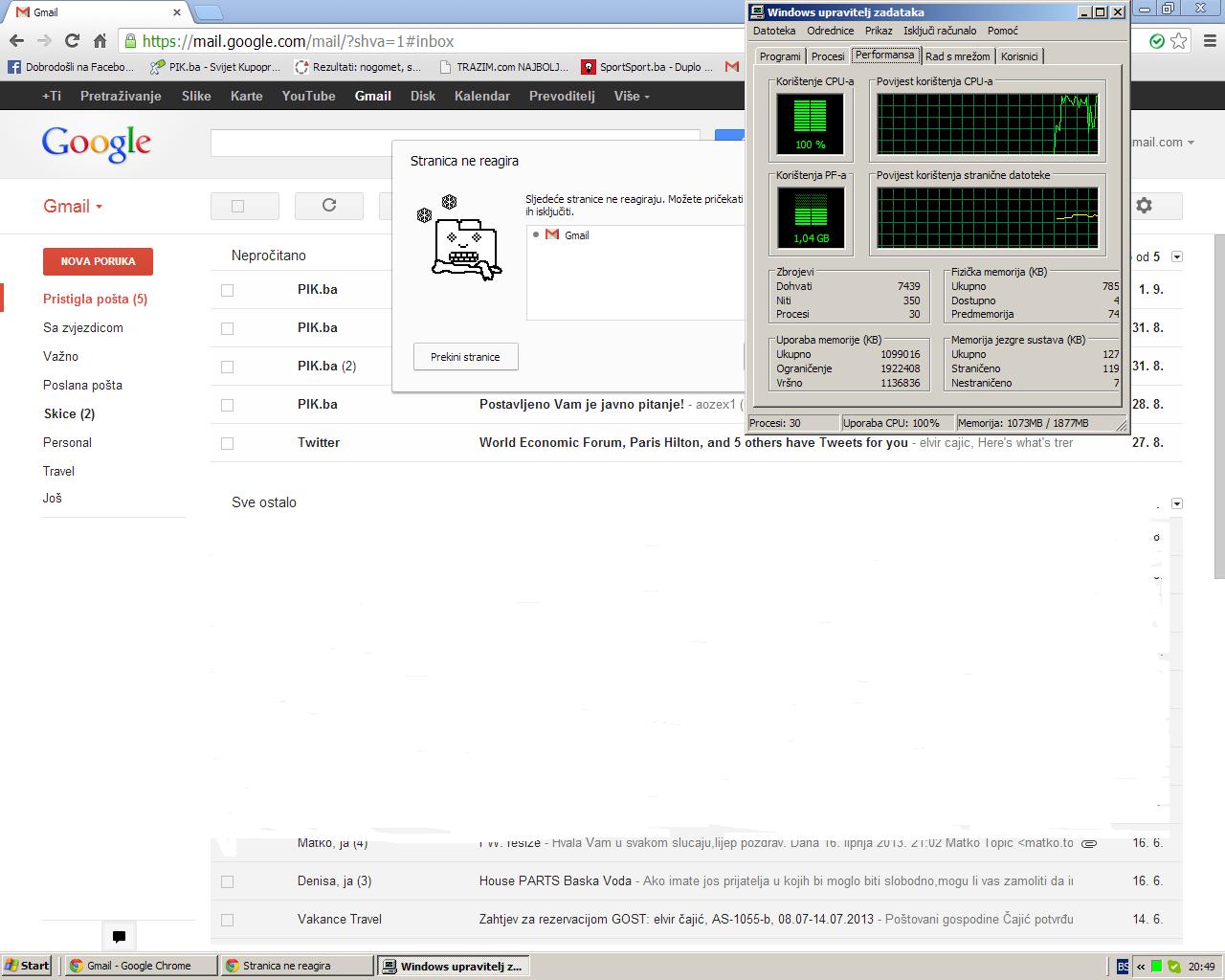This screenshot has width=1225, height=980.
Task: Bookmark this page with the star icon
Action: coord(1179,40)
